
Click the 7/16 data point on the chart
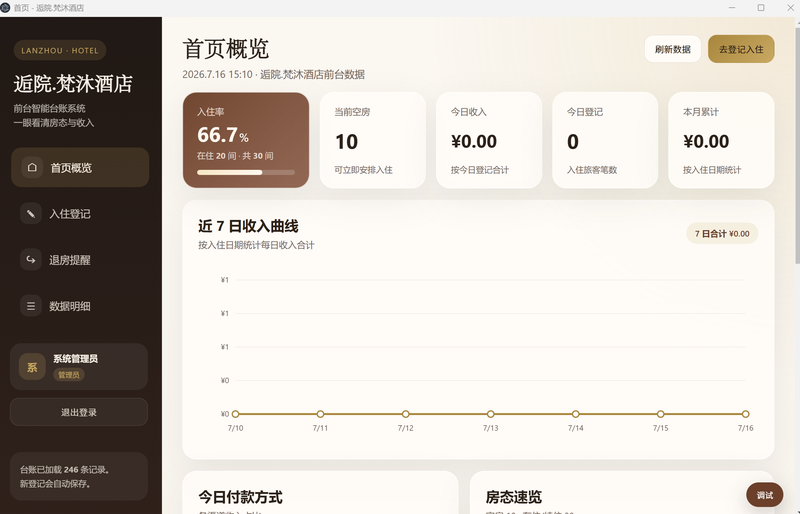[745, 414]
